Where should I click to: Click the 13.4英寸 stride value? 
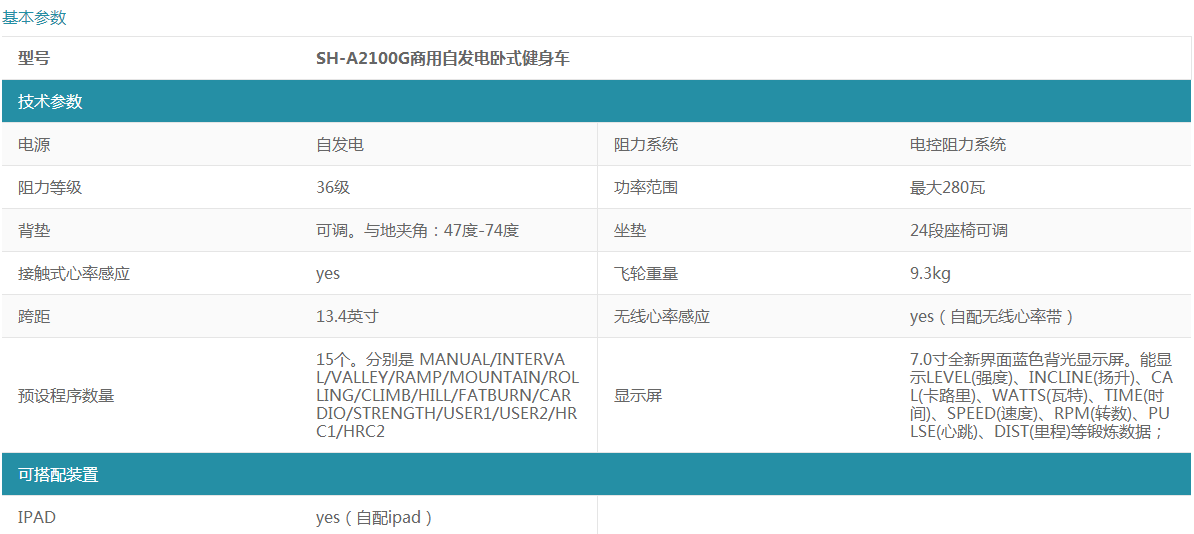pos(347,317)
